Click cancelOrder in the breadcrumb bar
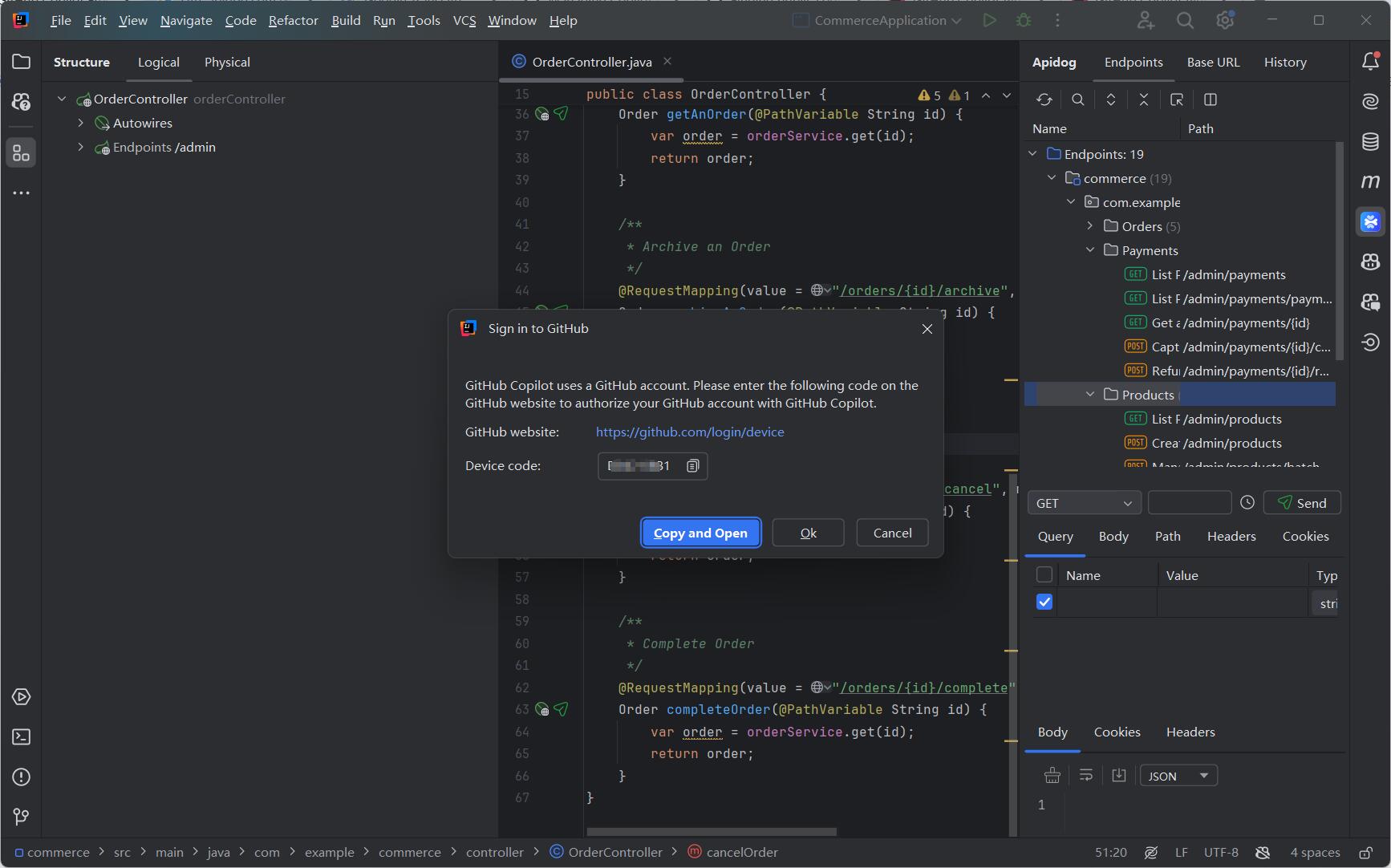This screenshot has height=868, width=1391. pos(733,852)
